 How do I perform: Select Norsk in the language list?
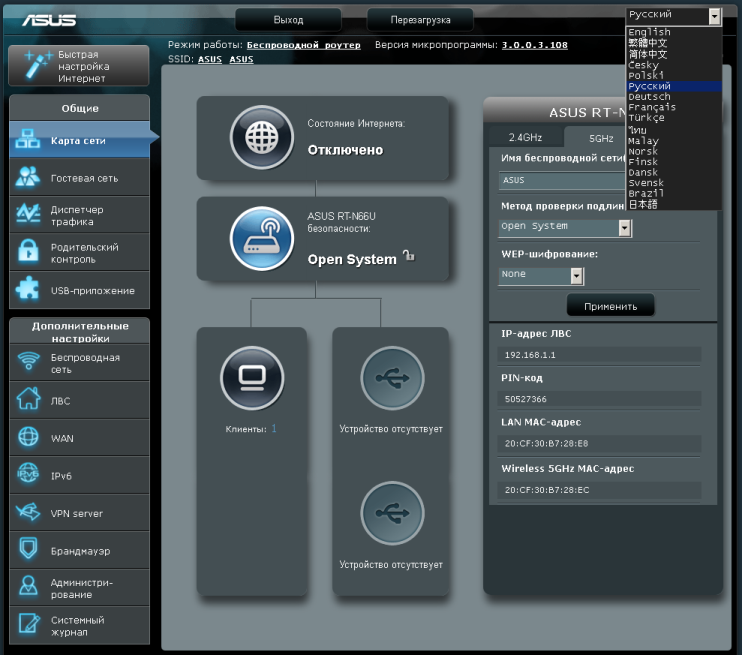point(674,151)
